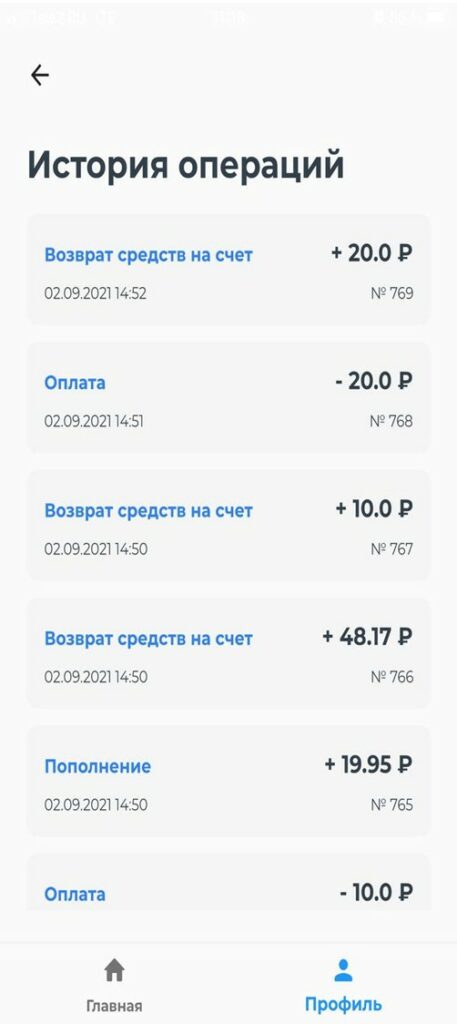Tap the home icon in bottom bar
This screenshot has height=1024, width=457.
[114, 970]
